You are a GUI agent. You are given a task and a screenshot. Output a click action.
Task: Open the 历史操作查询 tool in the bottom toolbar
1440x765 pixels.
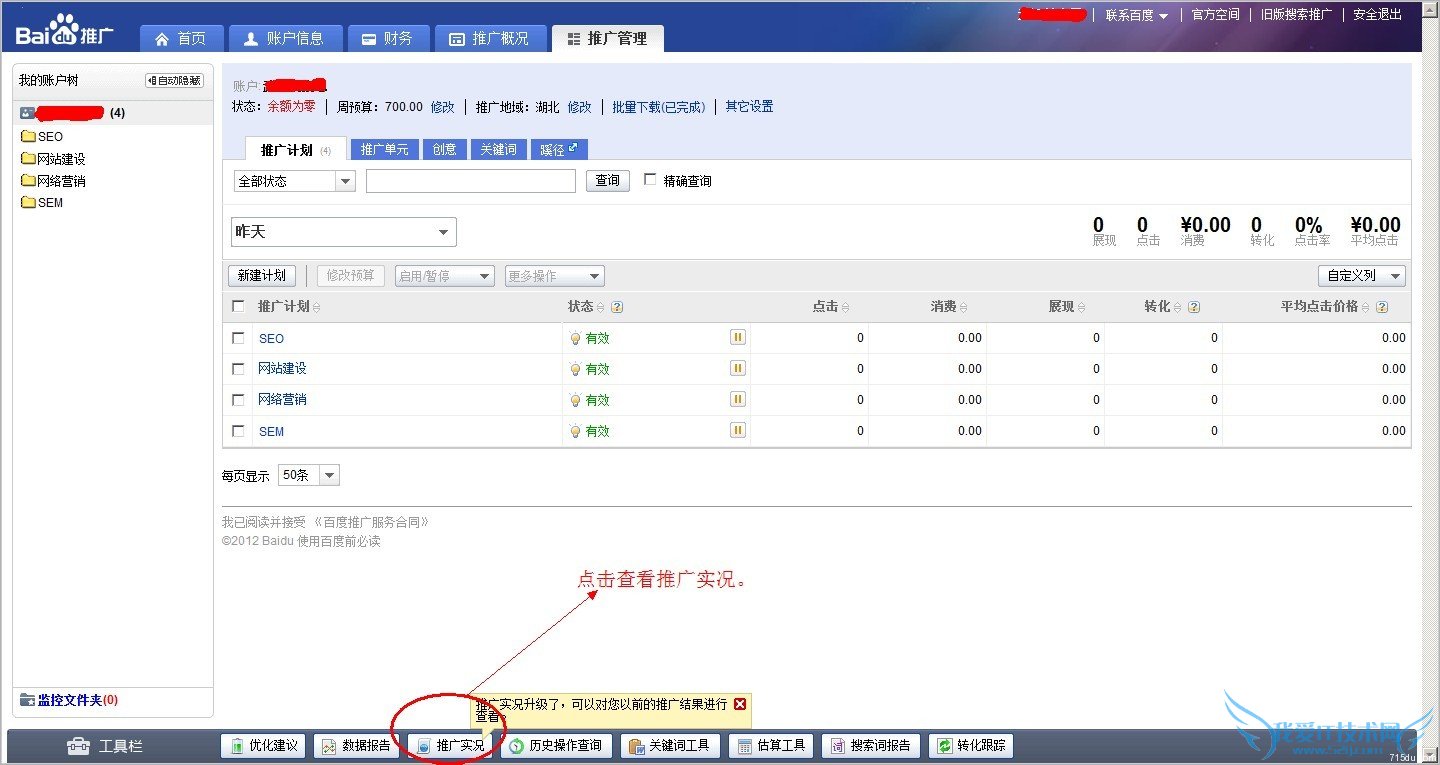coord(557,746)
